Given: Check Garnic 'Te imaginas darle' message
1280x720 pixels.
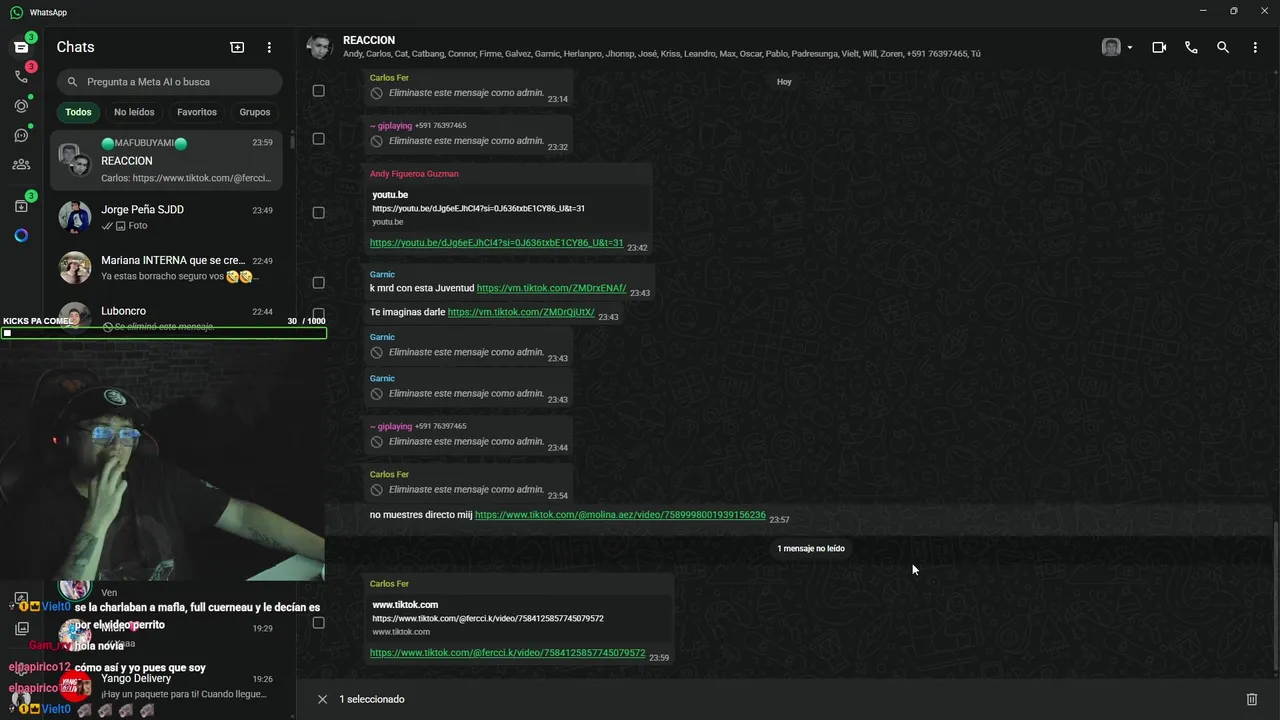Looking at the screenshot, I should [318, 313].
